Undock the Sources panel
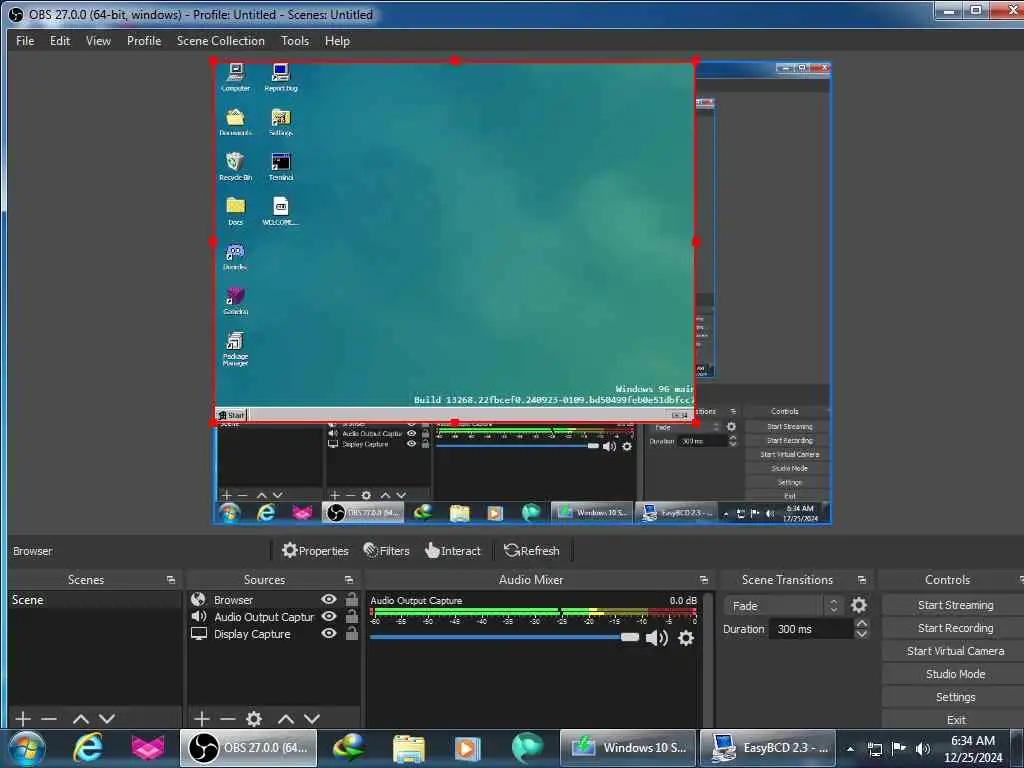The width and height of the screenshot is (1024, 768). pyautogui.click(x=349, y=580)
